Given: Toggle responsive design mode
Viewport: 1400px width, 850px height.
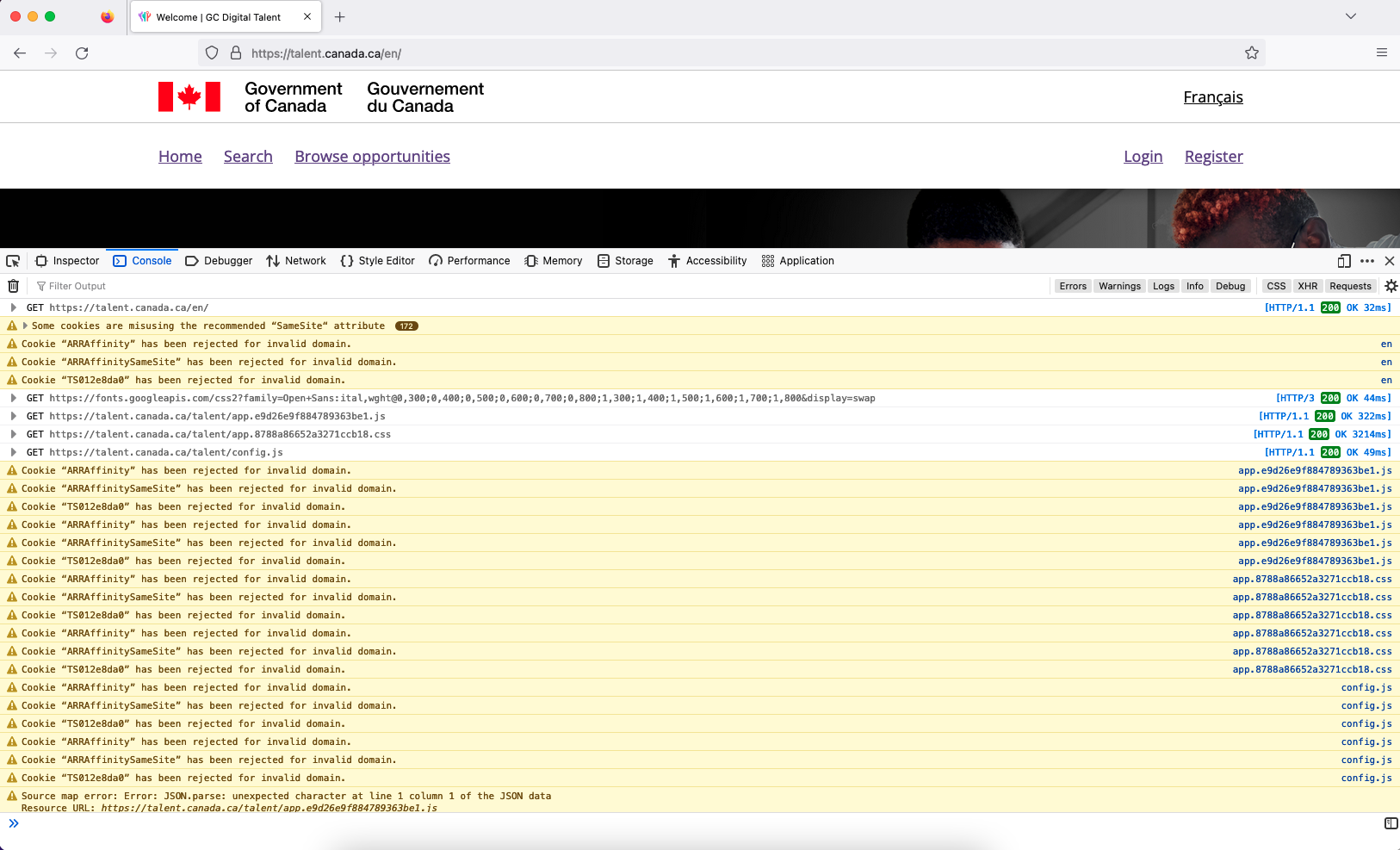Looking at the screenshot, I should coord(1344,260).
